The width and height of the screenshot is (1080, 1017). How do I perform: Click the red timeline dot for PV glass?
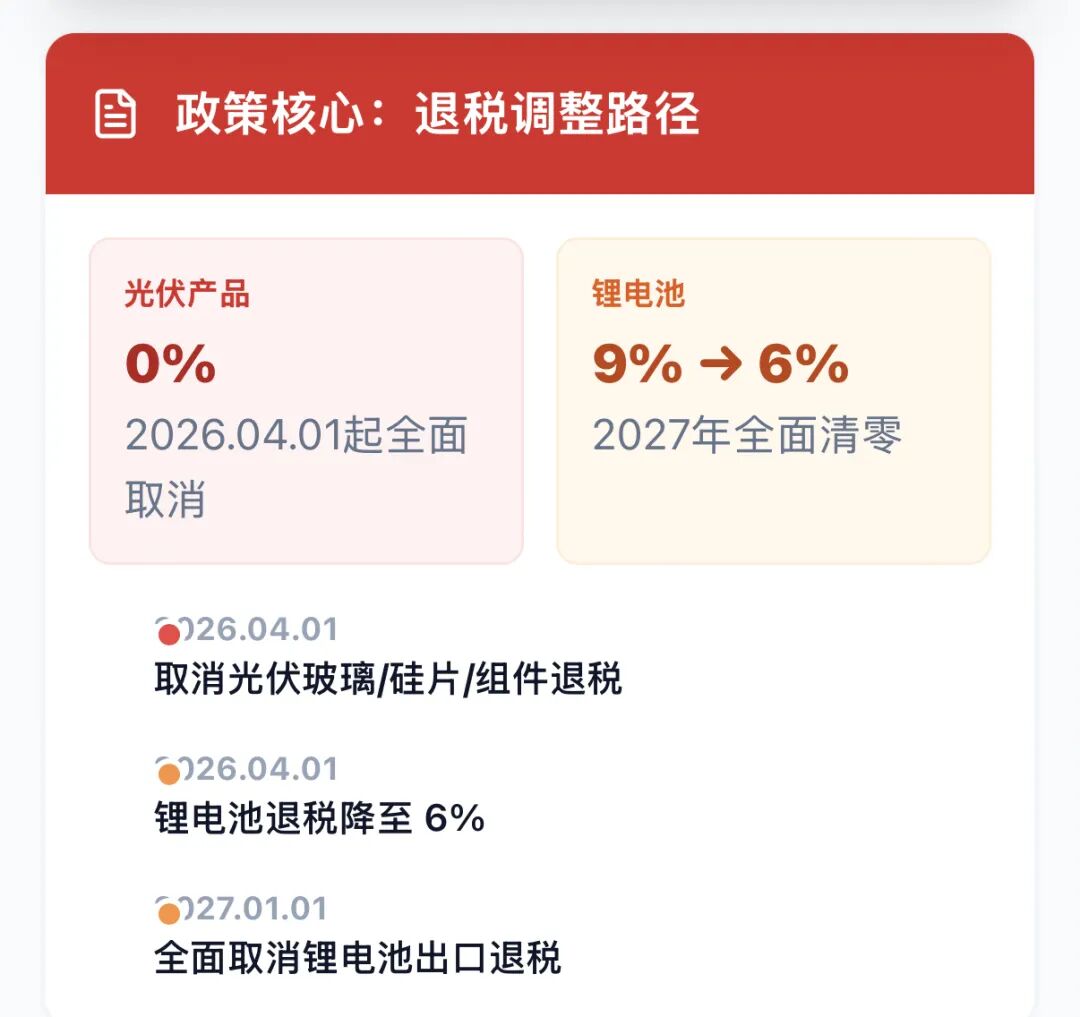[x=169, y=634]
